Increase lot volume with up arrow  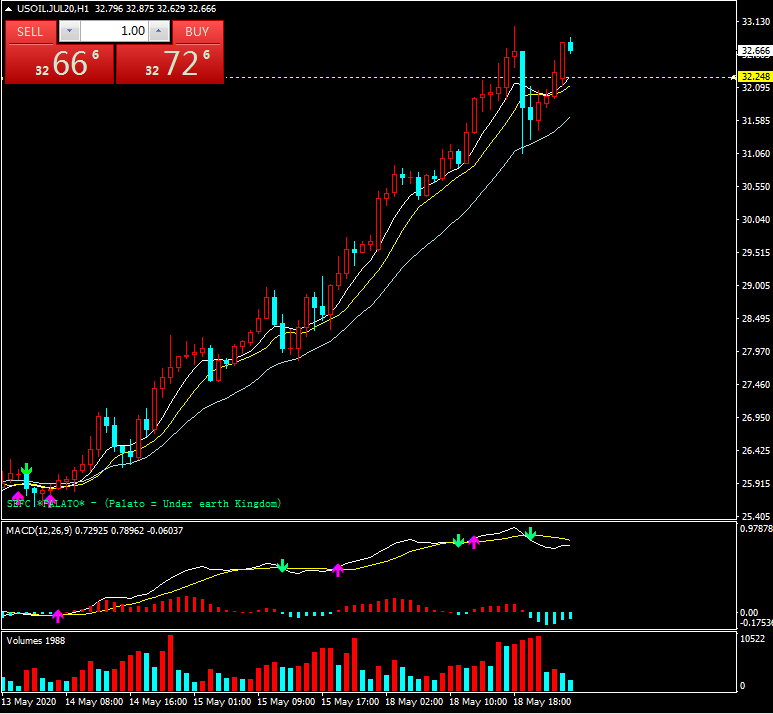click(x=159, y=31)
